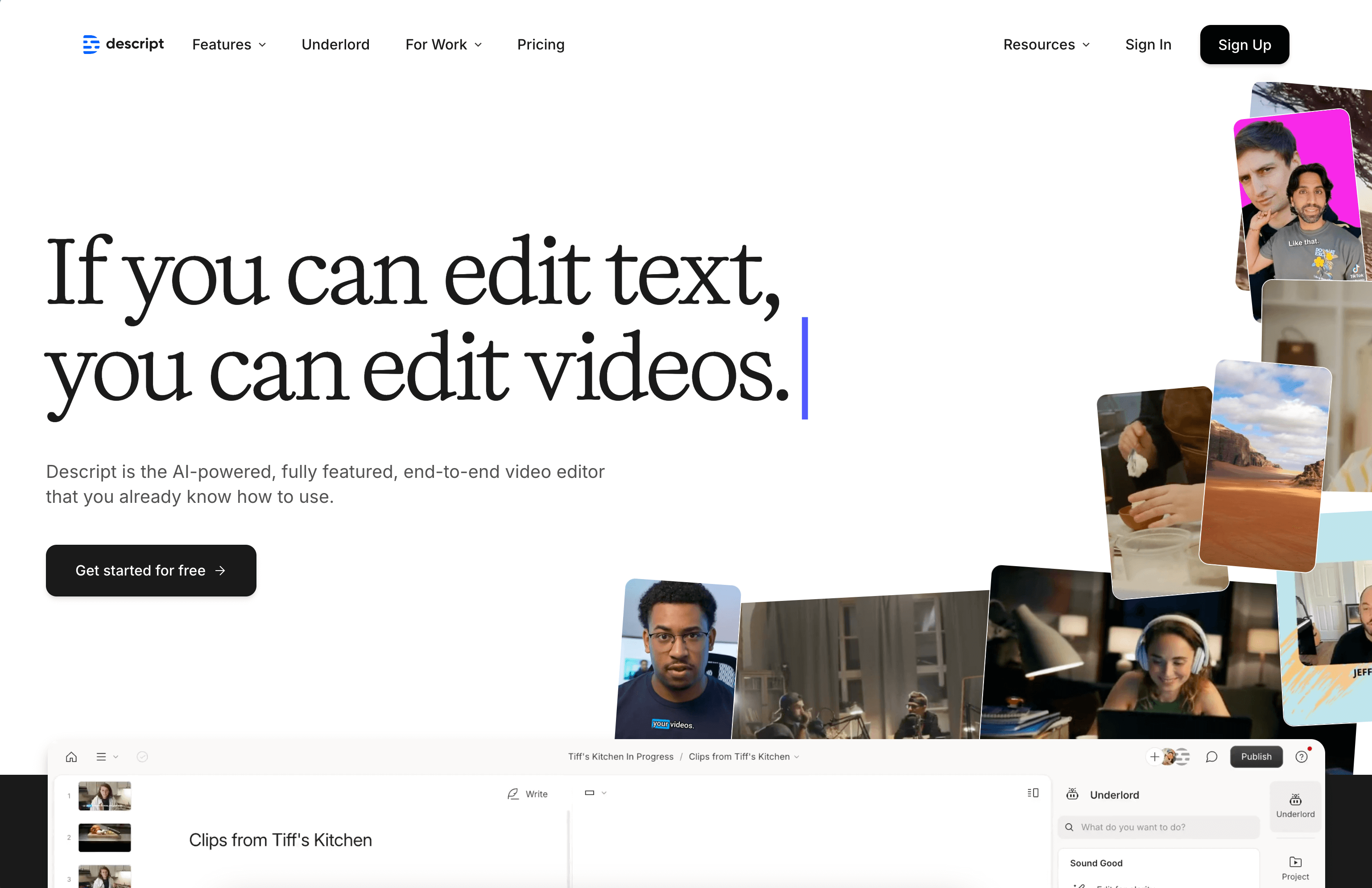Toggle the script layout panel icon
Screen dimensions: 1372x888
[x=1033, y=793]
